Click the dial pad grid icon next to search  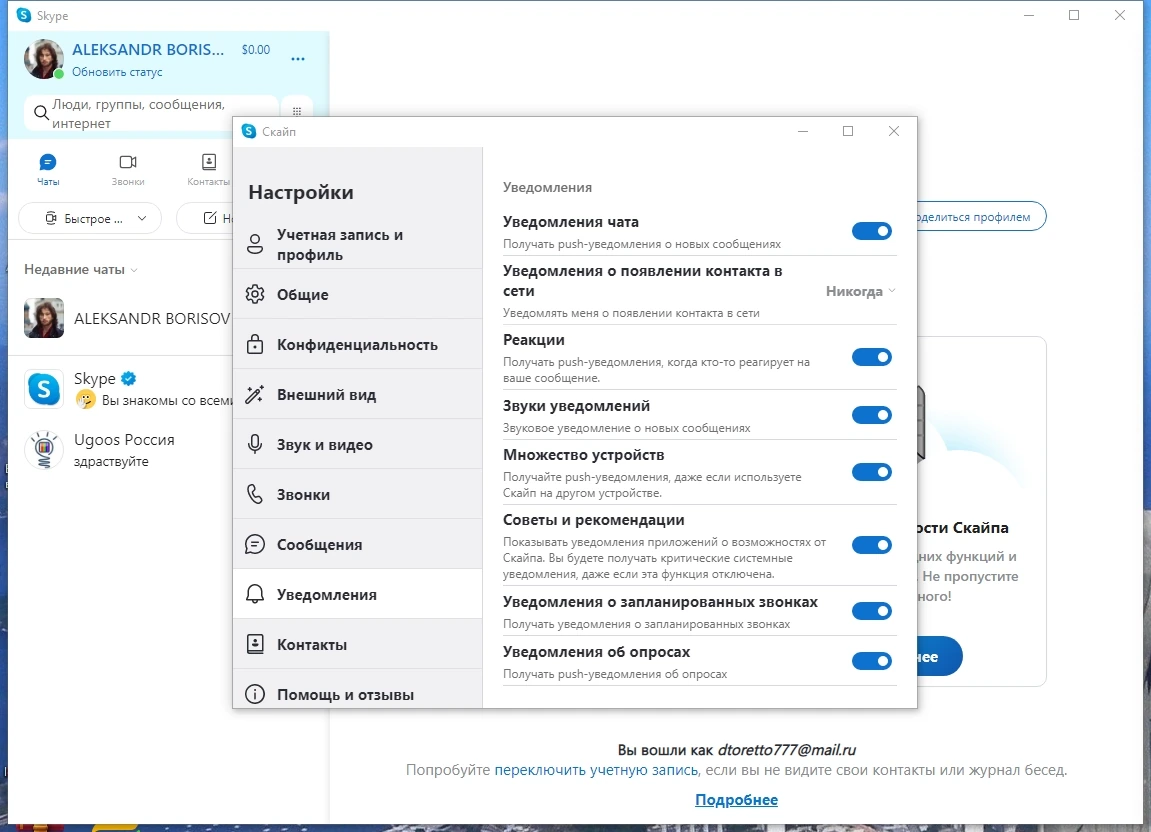[x=297, y=111]
